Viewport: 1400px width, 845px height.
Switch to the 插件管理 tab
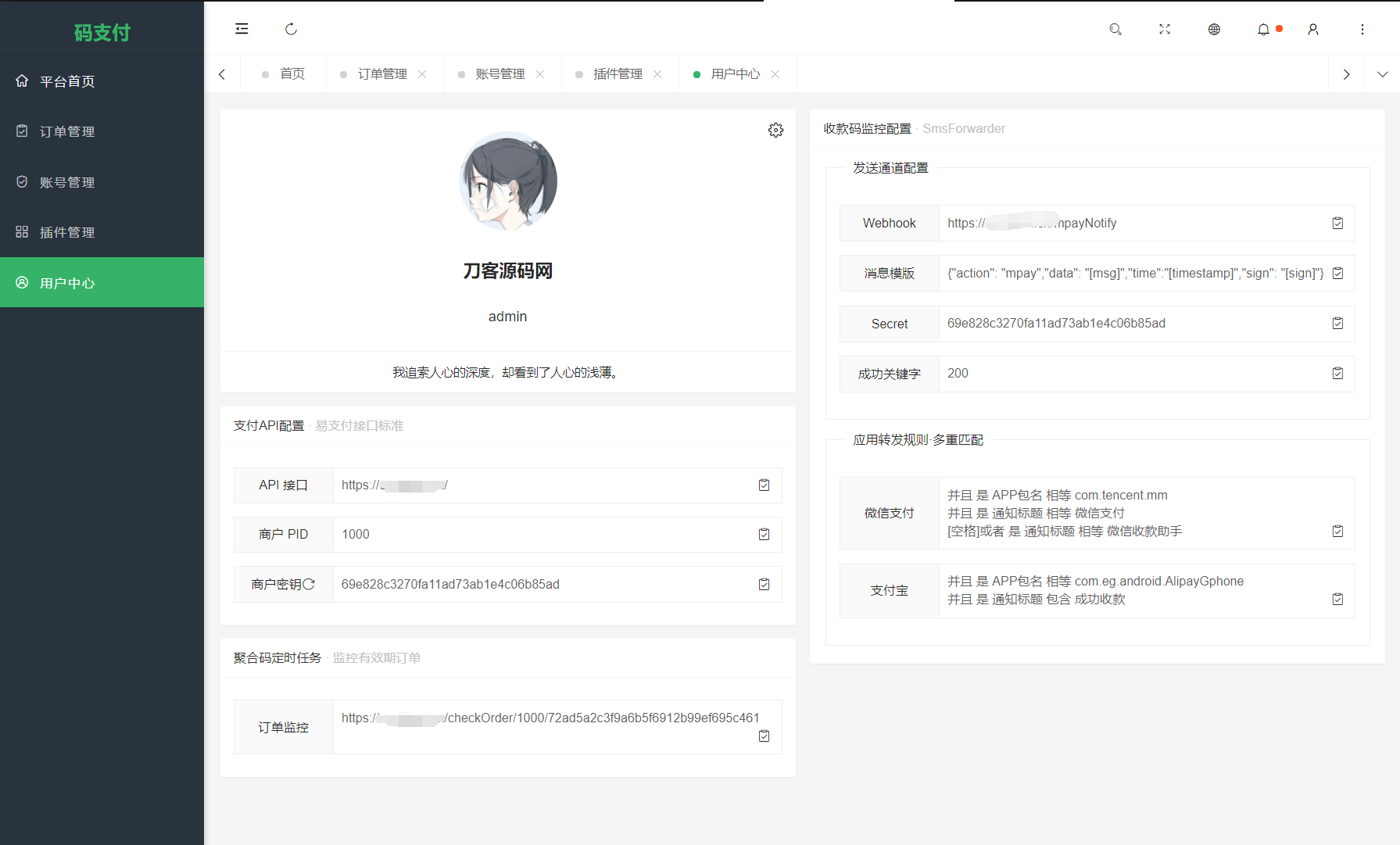tap(618, 73)
